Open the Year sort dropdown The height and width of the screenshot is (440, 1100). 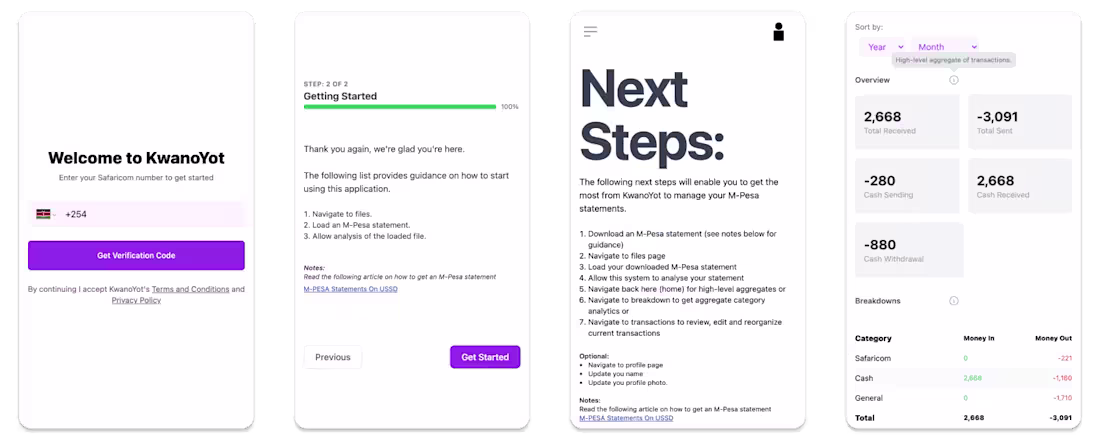point(884,47)
